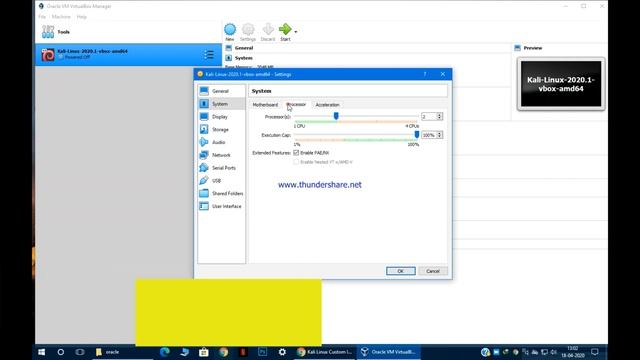Open the Tools icon in VirtualBox Manager
The height and width of the screenshot is (360, 640).
48,31
